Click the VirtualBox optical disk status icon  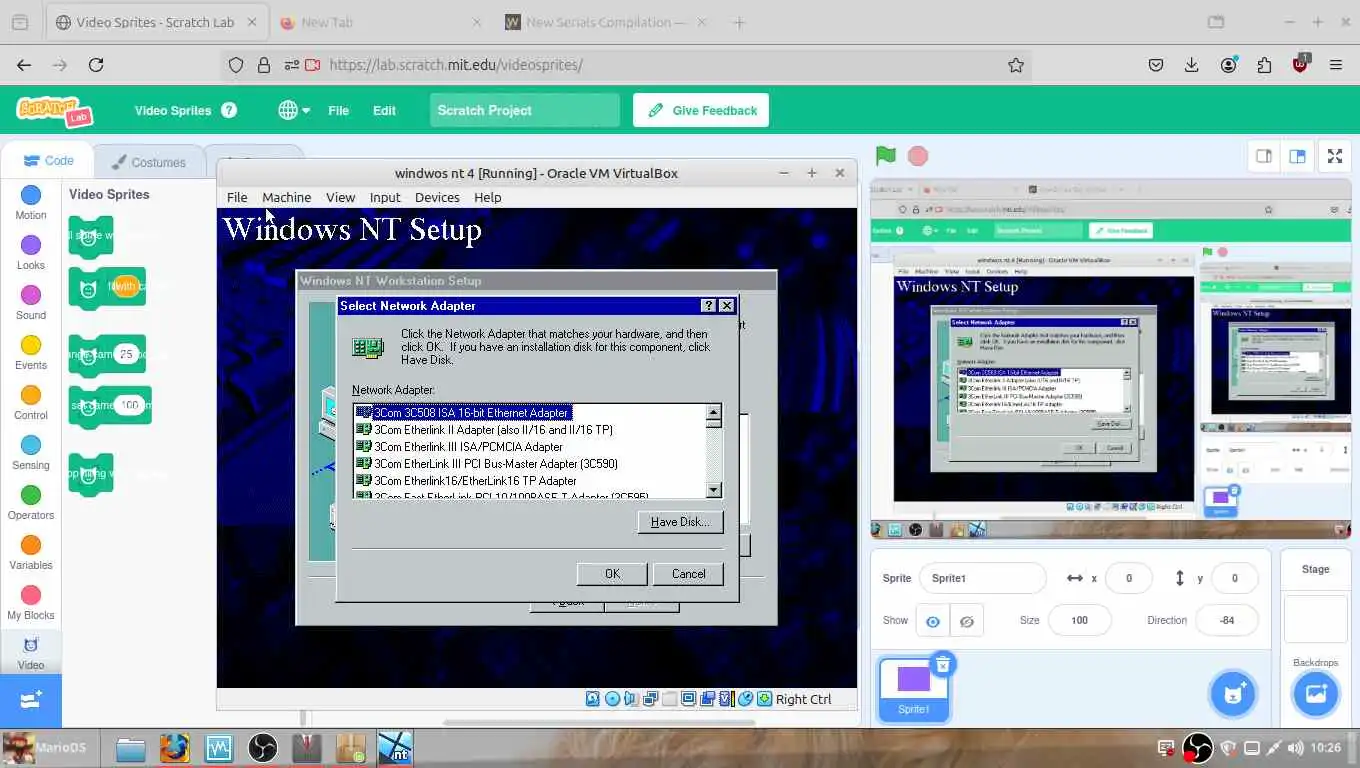613,699
